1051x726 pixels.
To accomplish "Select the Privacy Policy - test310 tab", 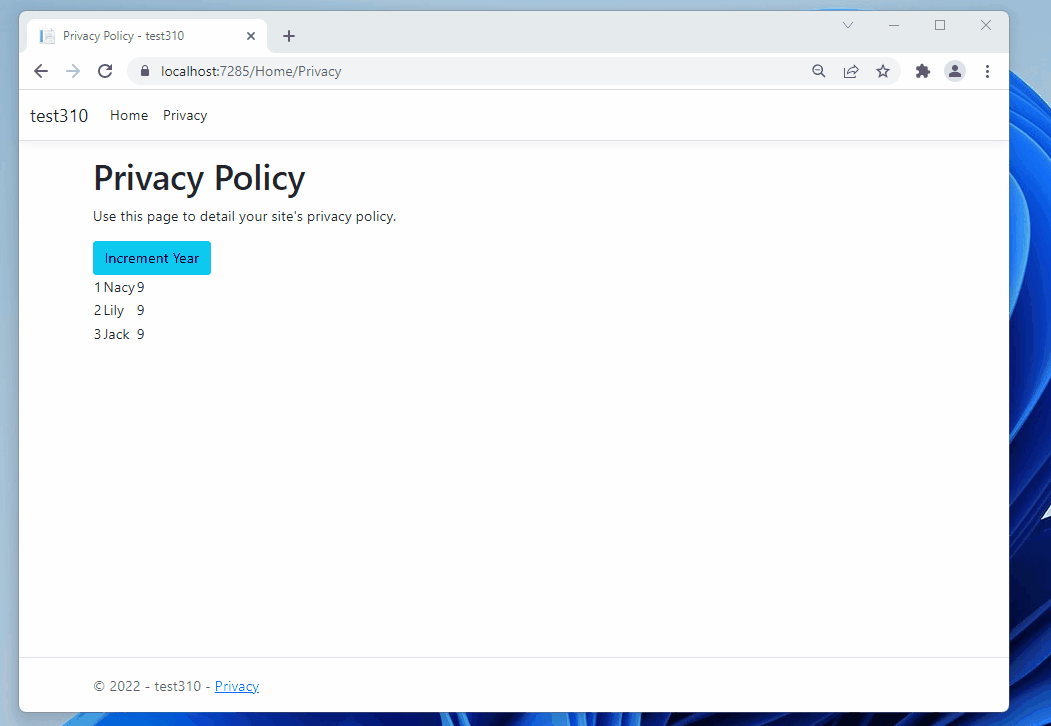I will click(x=147, y=36).
